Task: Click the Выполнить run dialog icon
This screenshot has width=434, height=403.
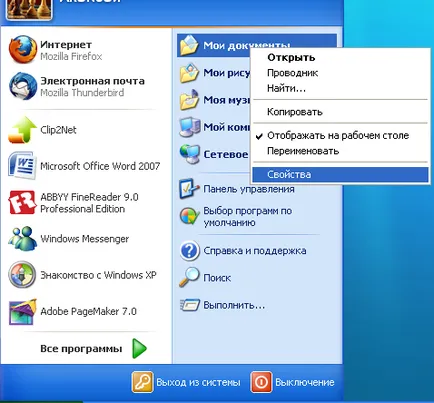Action: click(190, 305)
